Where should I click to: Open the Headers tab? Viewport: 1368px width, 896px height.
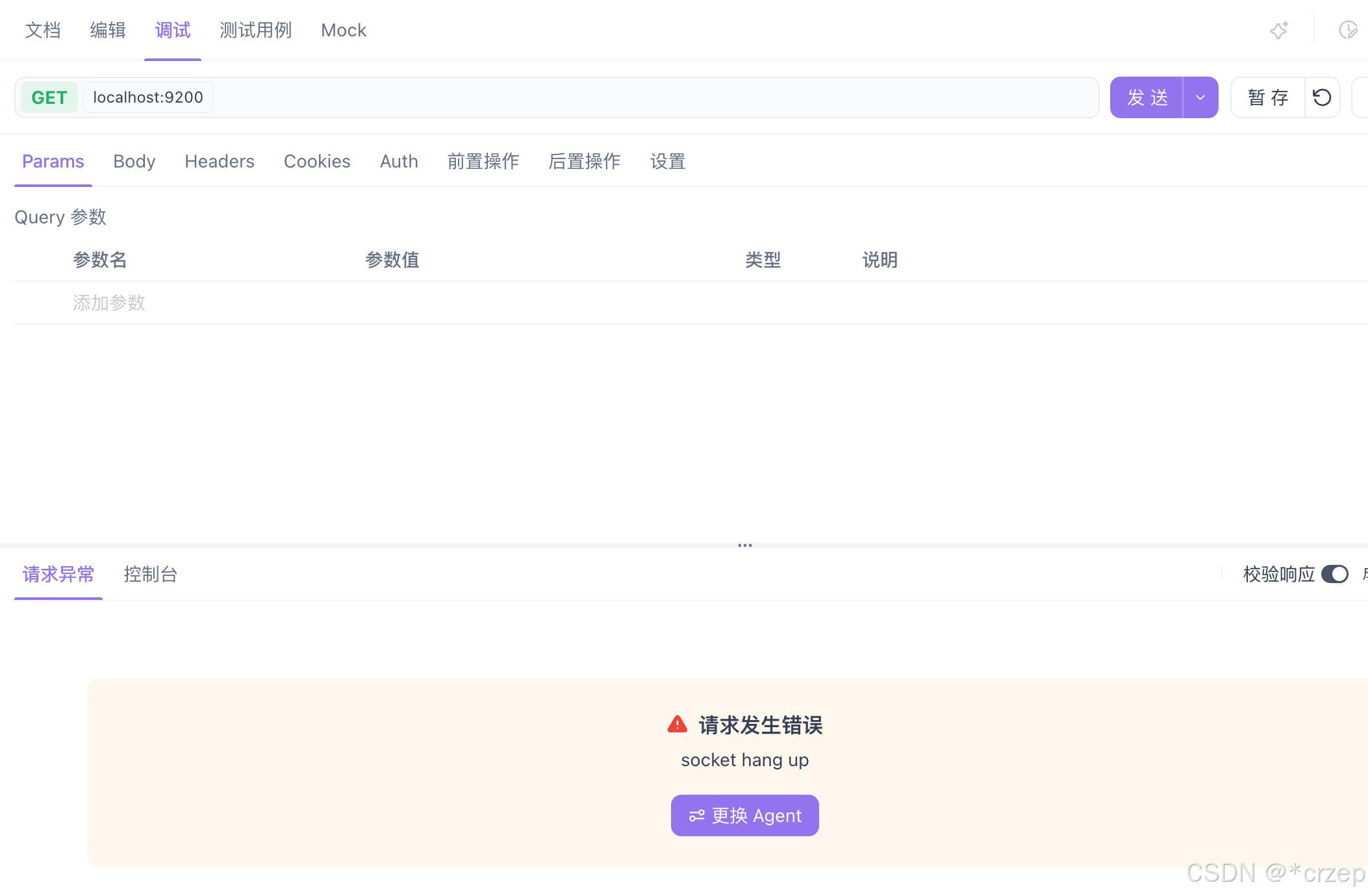tap(220, 161)
